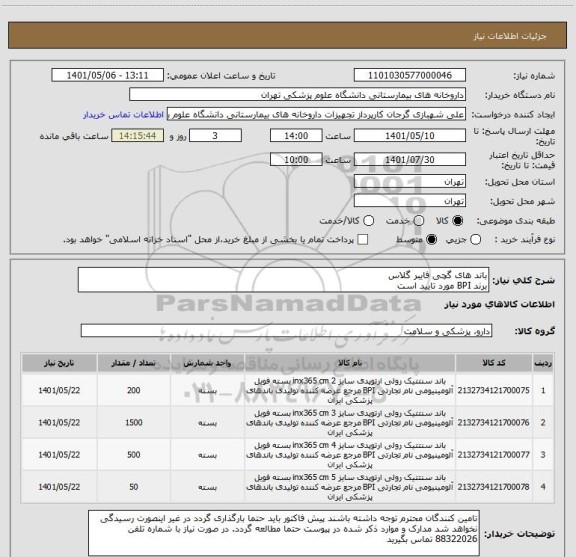The width and height of the screenshot is (576, 557).
Task: Select the متوسط purchase type radio
Action: tap(431, 240)
